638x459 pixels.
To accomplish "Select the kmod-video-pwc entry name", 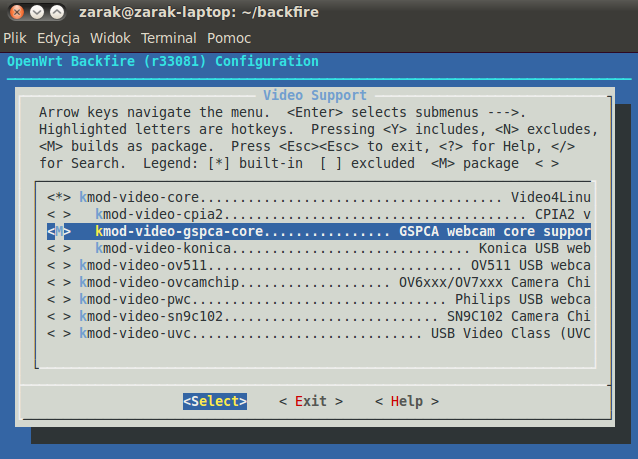I will click(x=135, y=299).
